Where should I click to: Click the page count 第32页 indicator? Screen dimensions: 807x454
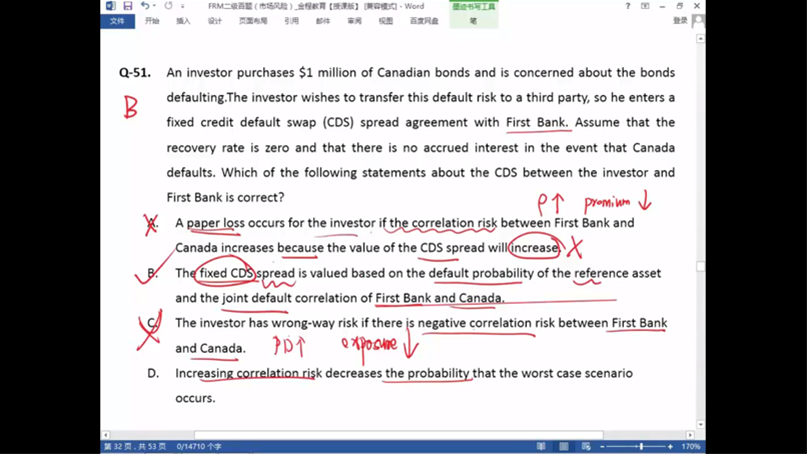(133, 447)
